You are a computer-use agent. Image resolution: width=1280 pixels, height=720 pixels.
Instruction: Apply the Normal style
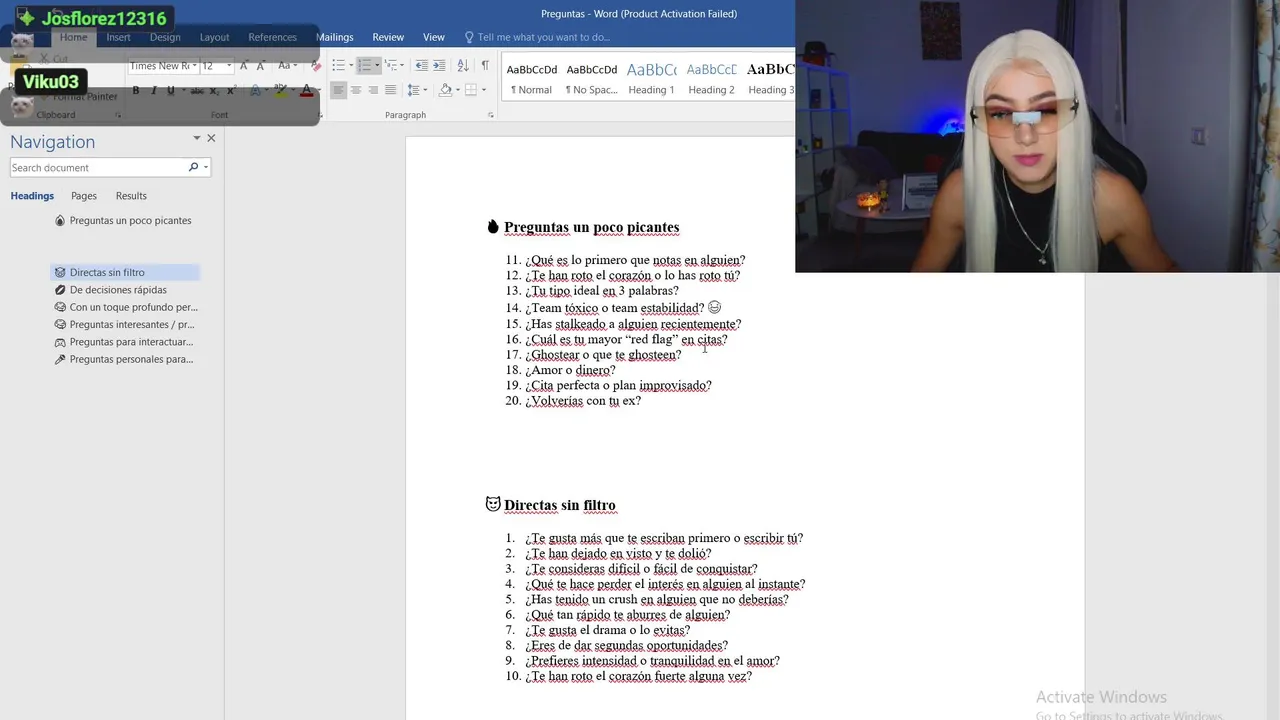tap(531, 78)
